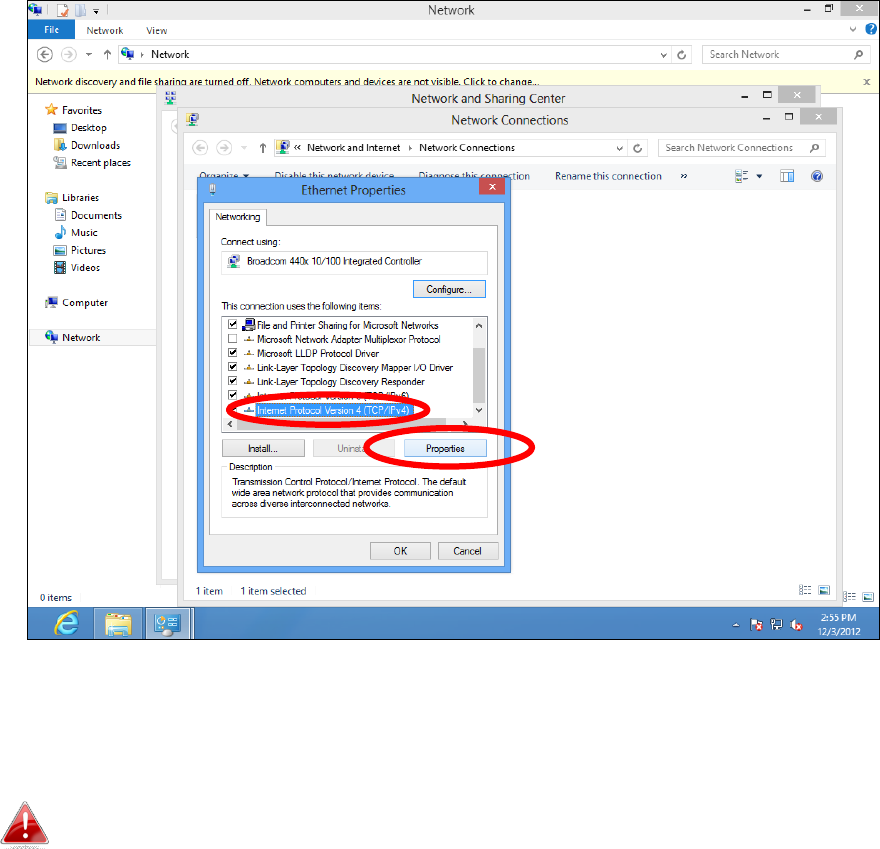Screen dimensions: 880x849
Task: Open the Control Panel taskbar button
Action: pyautogui.click(x=168, y=623)
